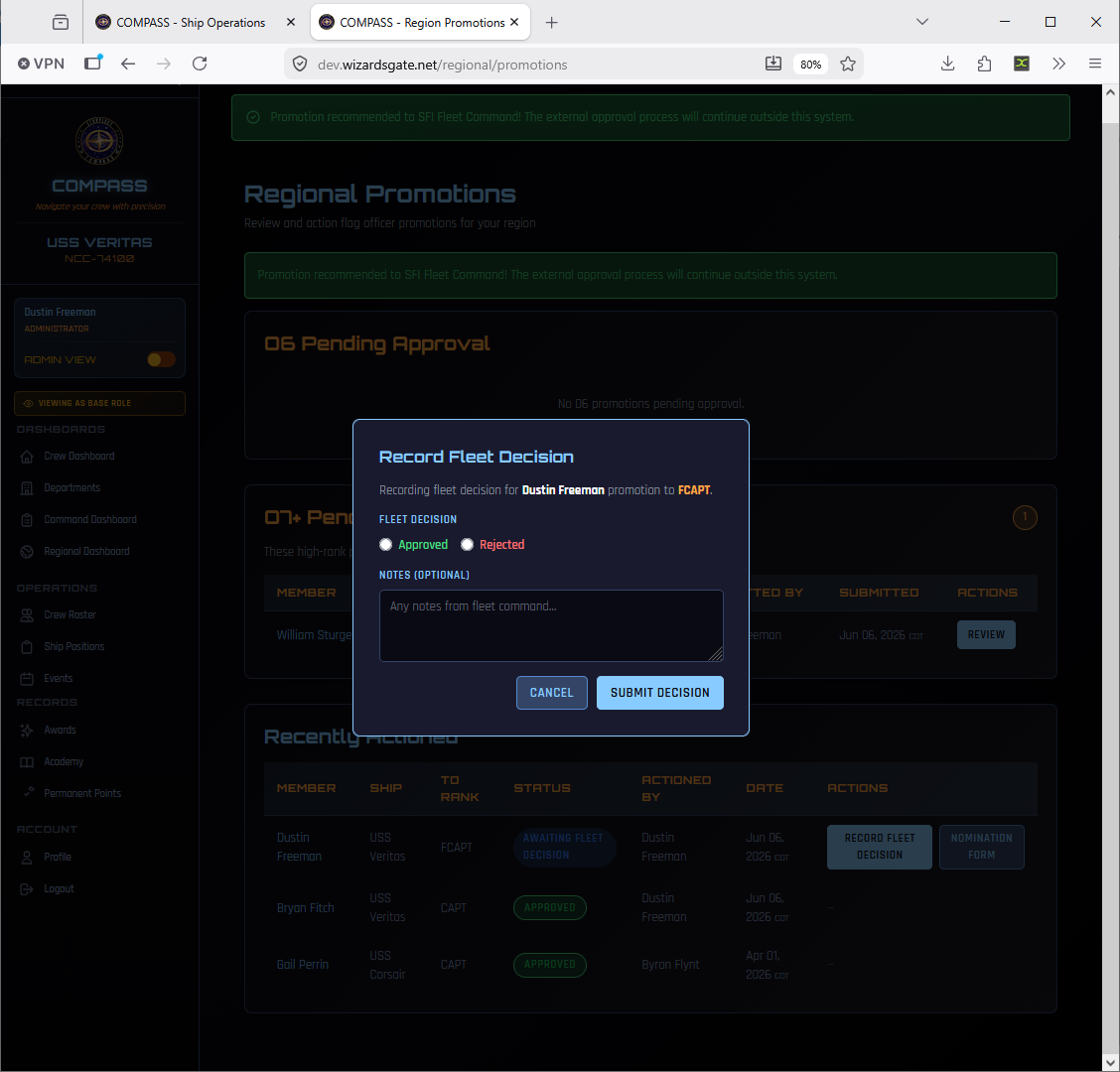Screen dimensions: 1120x1072
Task: Click the 80% zoom level indicator
Action: 811,65
